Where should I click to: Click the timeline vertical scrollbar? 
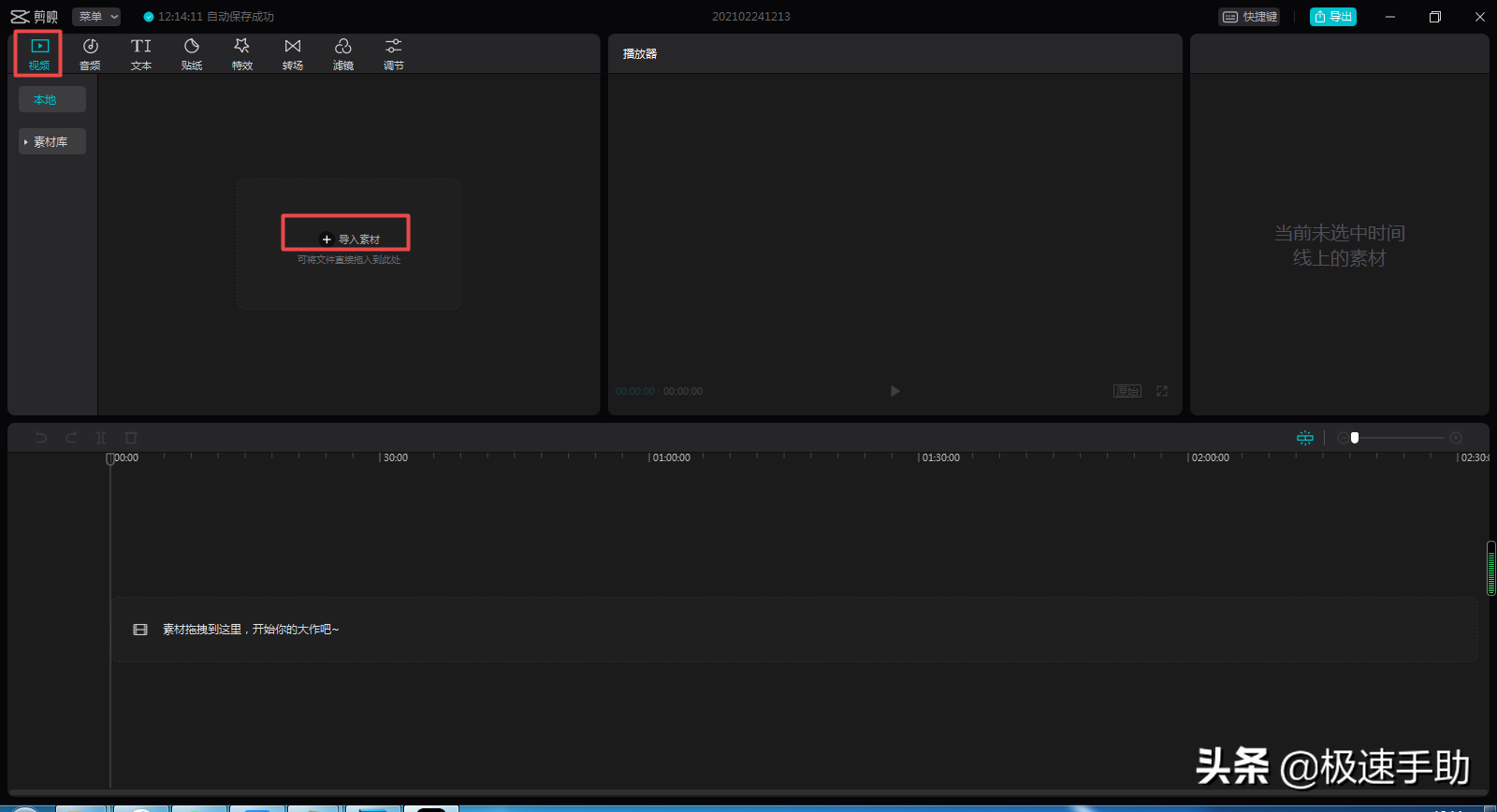1491,568
